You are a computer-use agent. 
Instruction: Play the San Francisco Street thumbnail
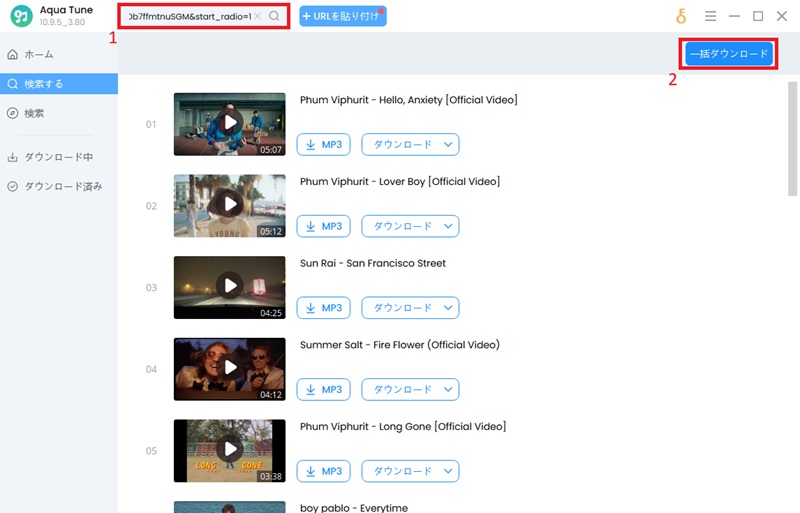point(230,287)
